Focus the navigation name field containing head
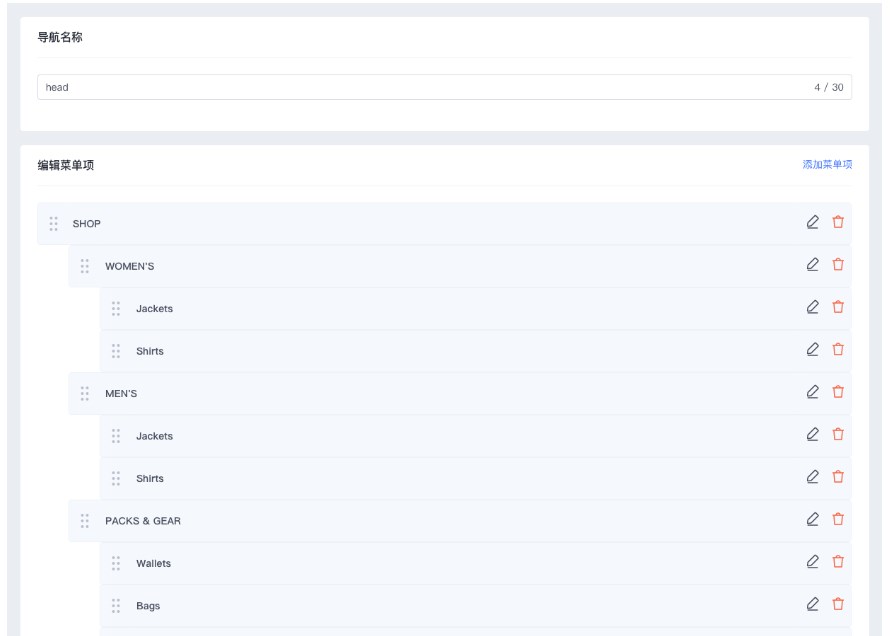 444,87
